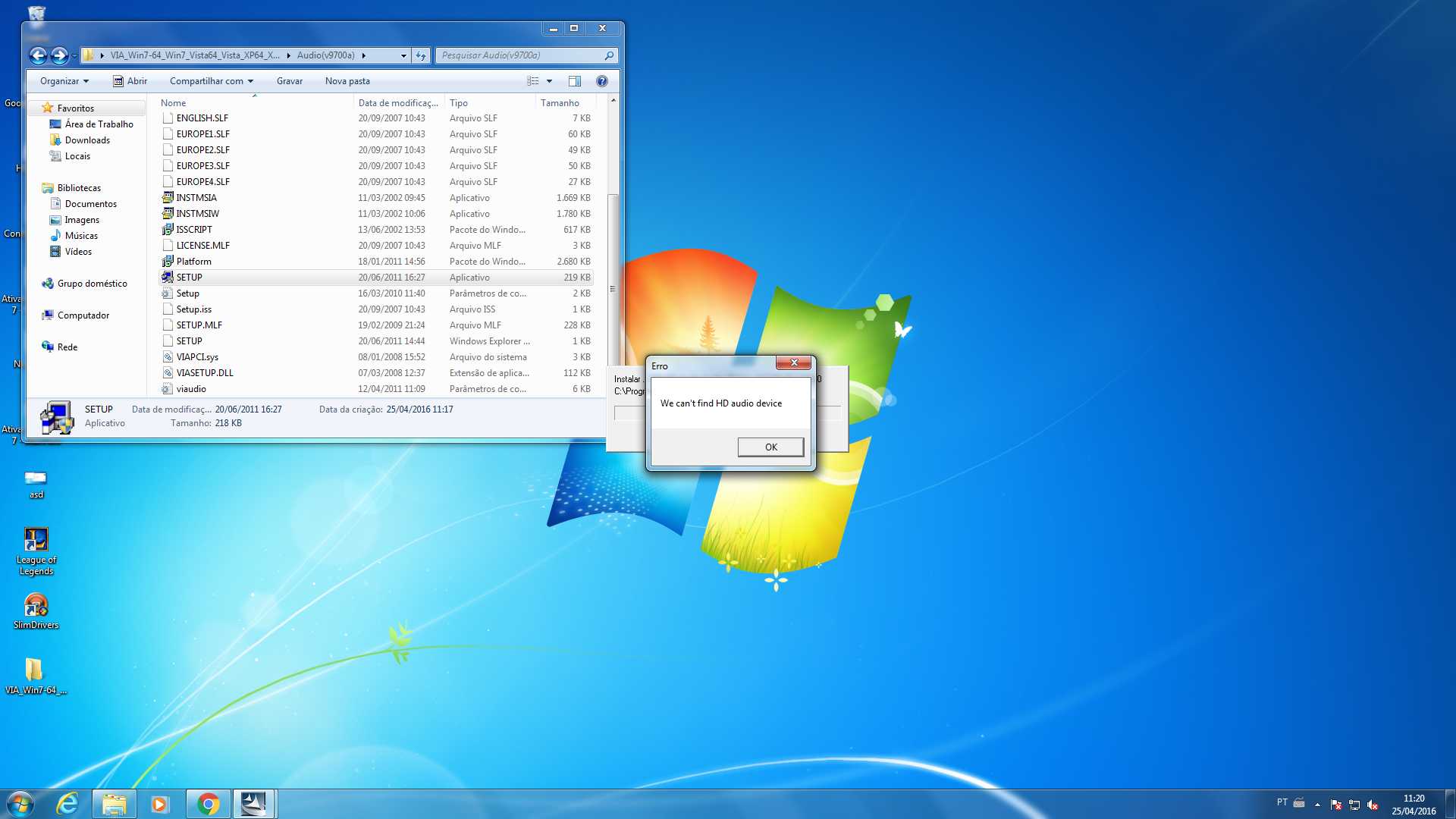Click Gravar in the toolbar
The height and width of the screenshot is (819, 1456).
[x=290, y=81]
